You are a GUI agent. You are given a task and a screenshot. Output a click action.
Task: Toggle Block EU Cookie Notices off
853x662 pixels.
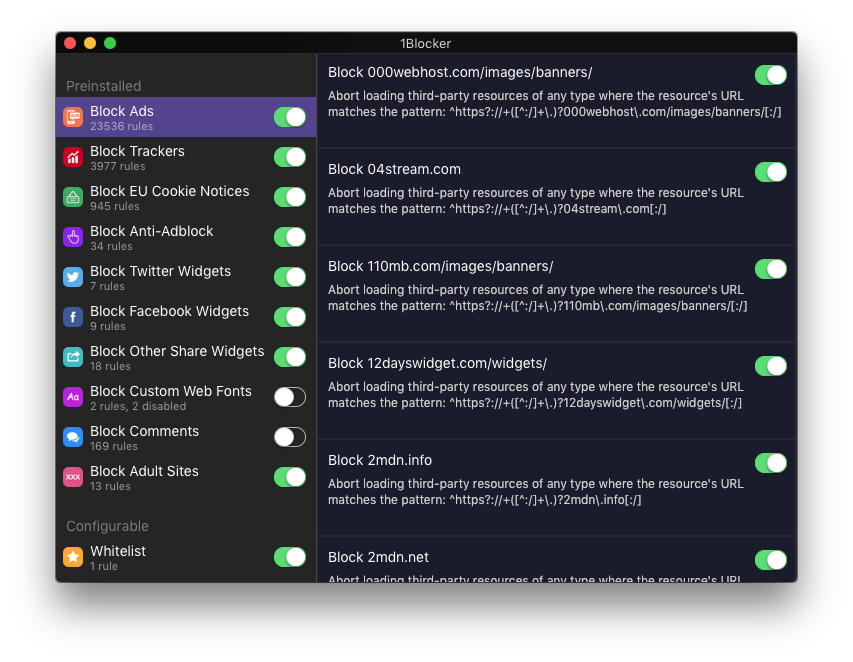(x=290, y=197)
